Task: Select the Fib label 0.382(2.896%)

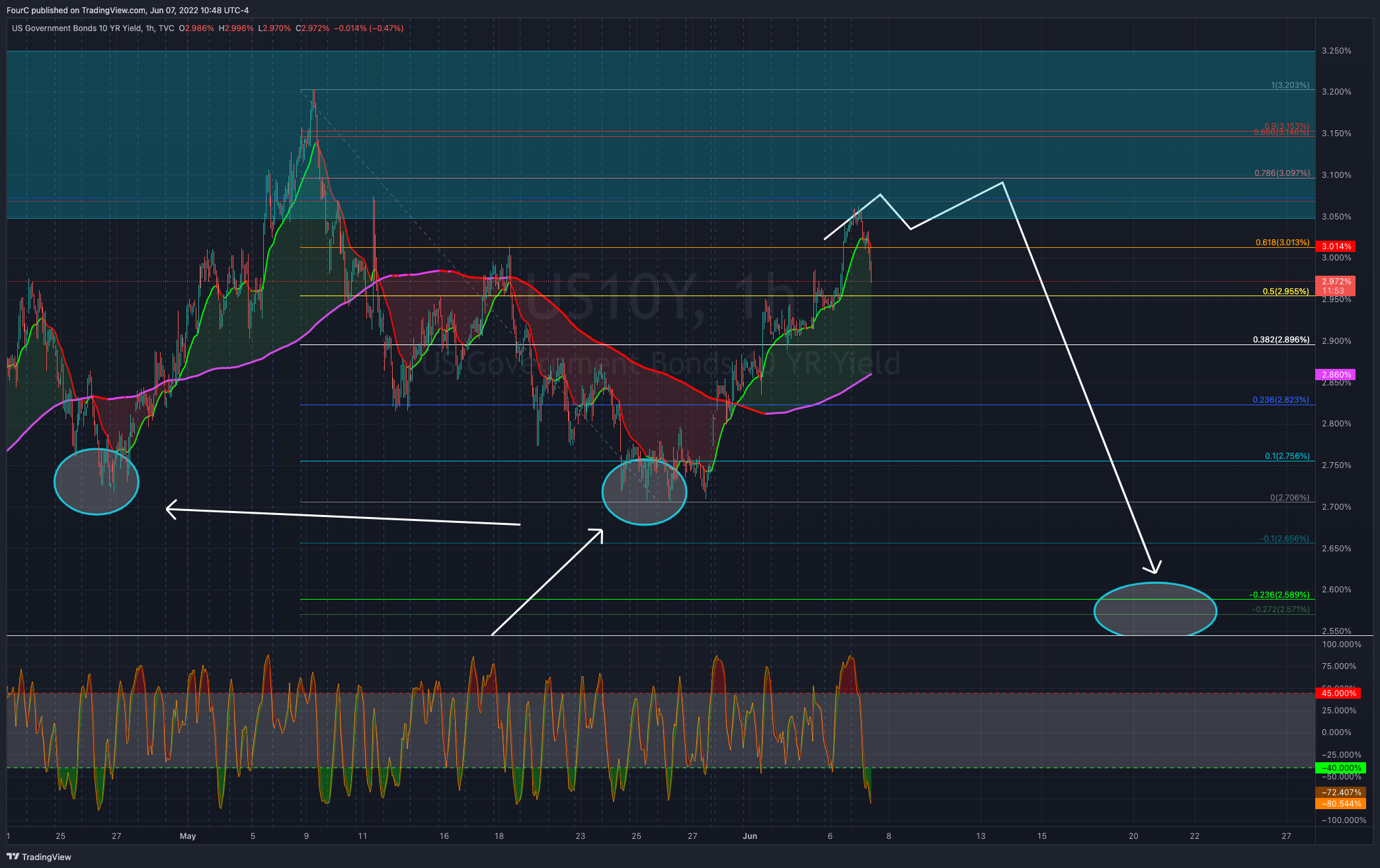Action: click(x=1281, y=340)
